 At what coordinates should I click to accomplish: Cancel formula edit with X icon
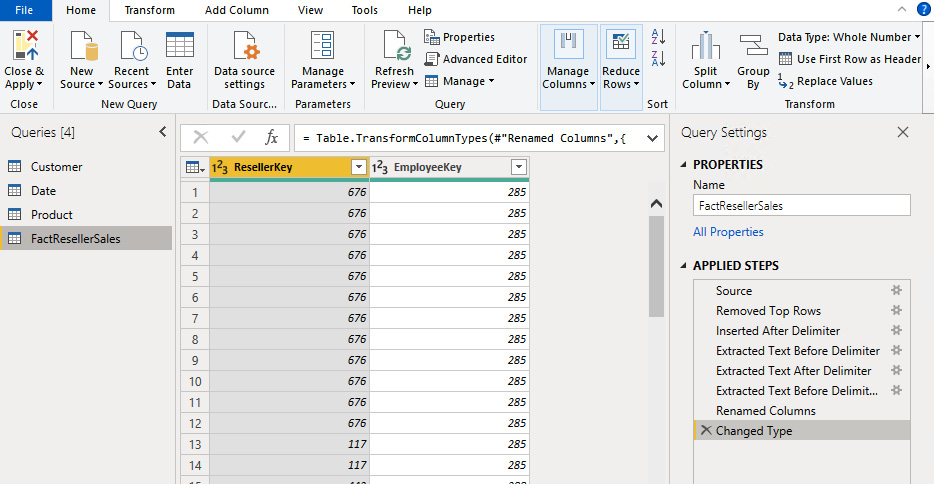point(201,138)
